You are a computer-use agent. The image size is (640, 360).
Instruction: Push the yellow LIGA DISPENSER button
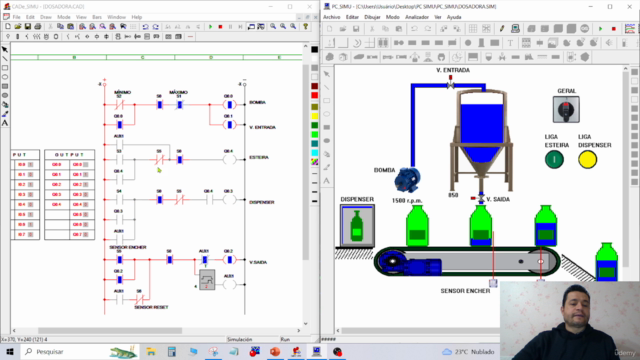coord(587,159)
